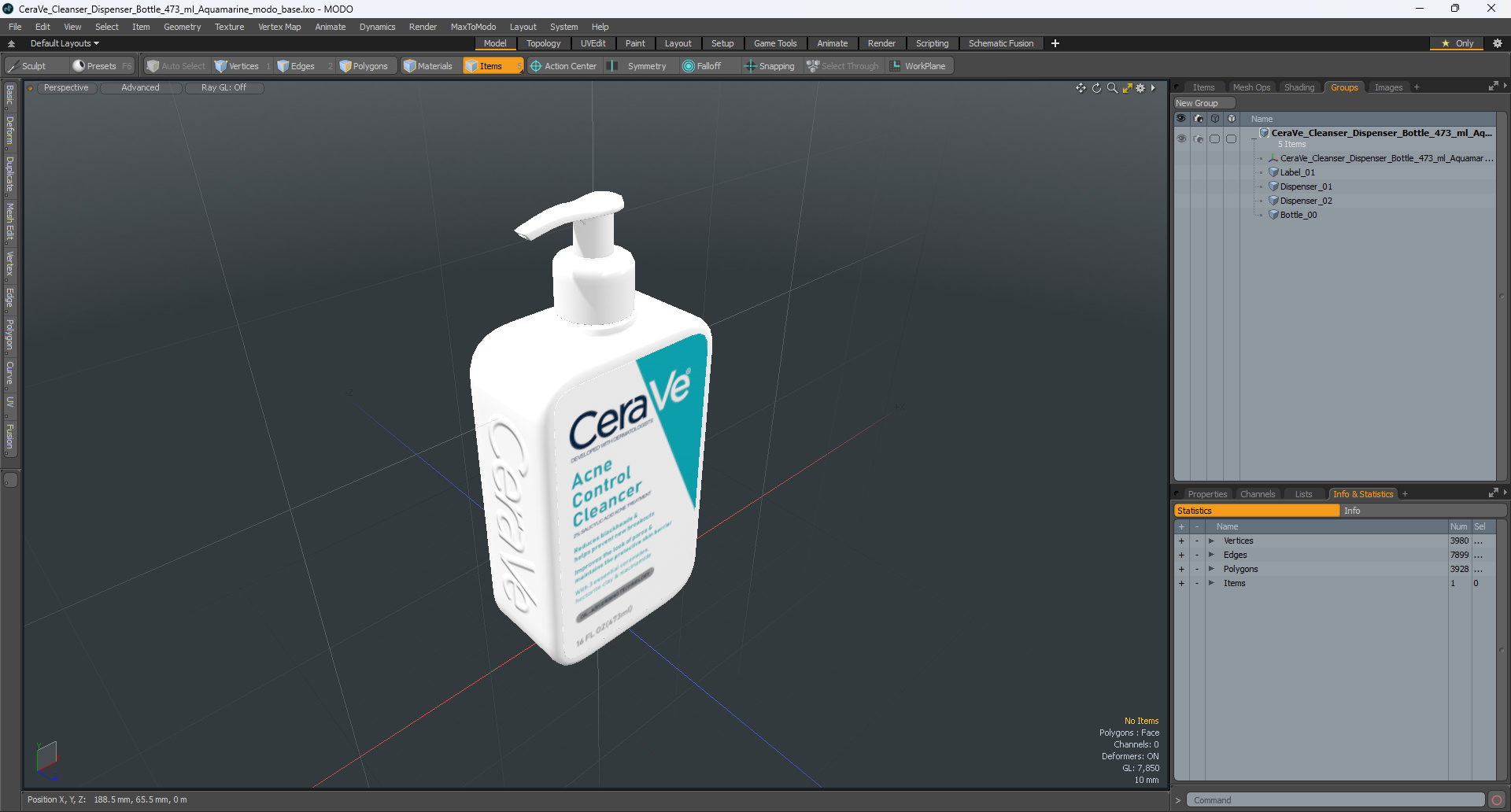Click the home icon beside Default Layouts
This screenshot has width=1511, height=812.
(11, 43)
